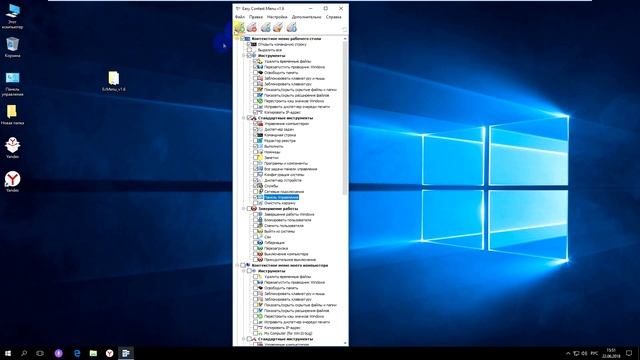Click the yellow note icon beside Заметки
Image resolution: width=640 pixels, height=360 pixels.
[260, 157]
